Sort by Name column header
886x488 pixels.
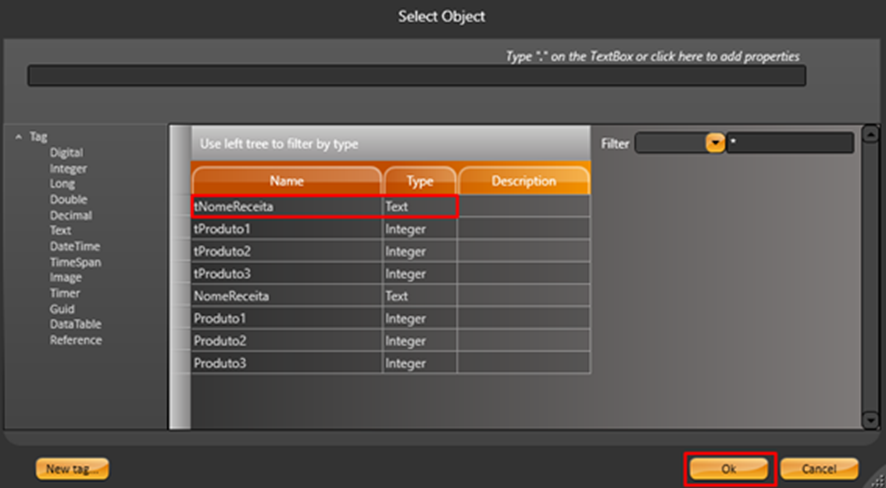point(286,181)
